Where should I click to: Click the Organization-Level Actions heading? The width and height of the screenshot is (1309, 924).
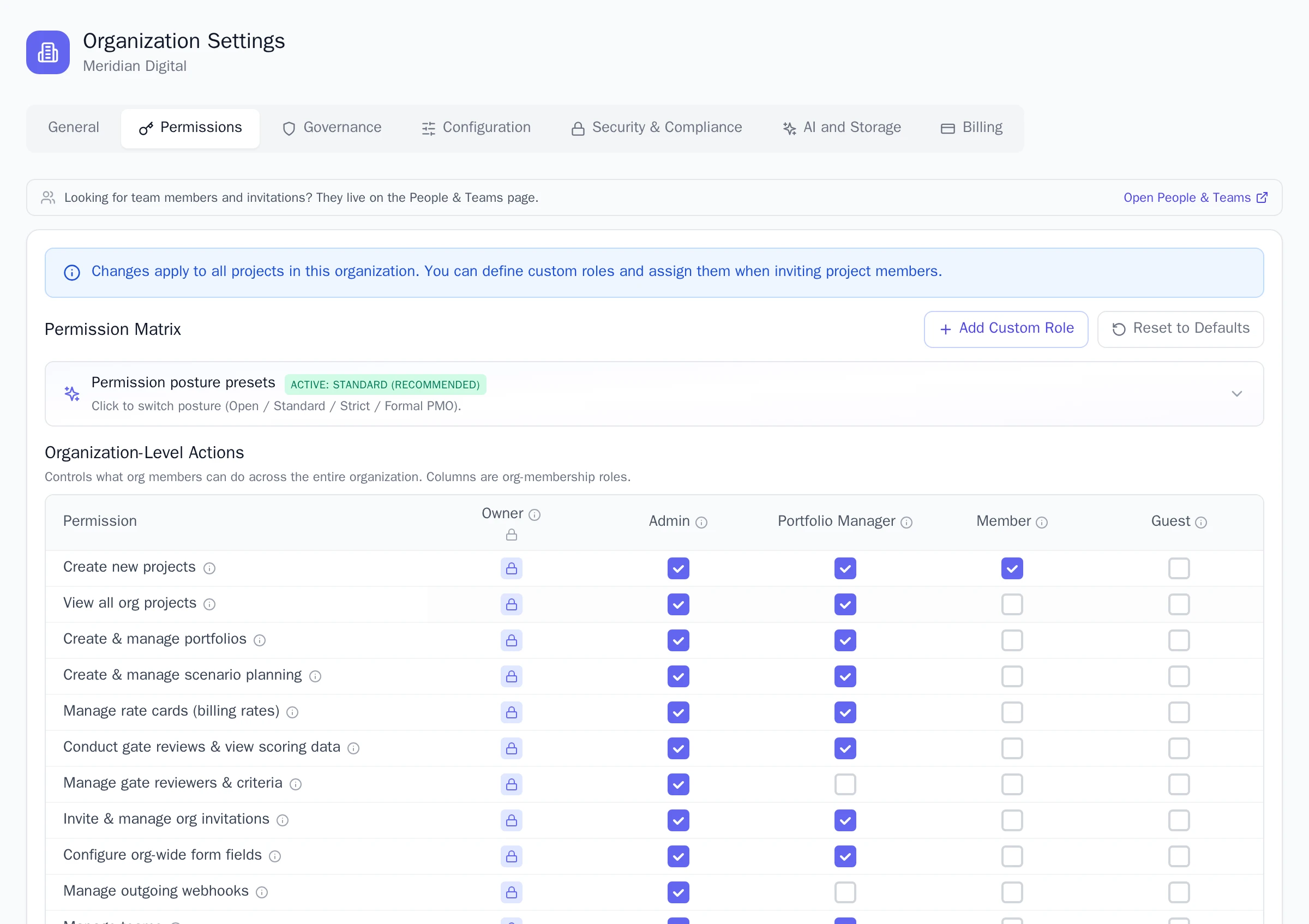point(144,453)
